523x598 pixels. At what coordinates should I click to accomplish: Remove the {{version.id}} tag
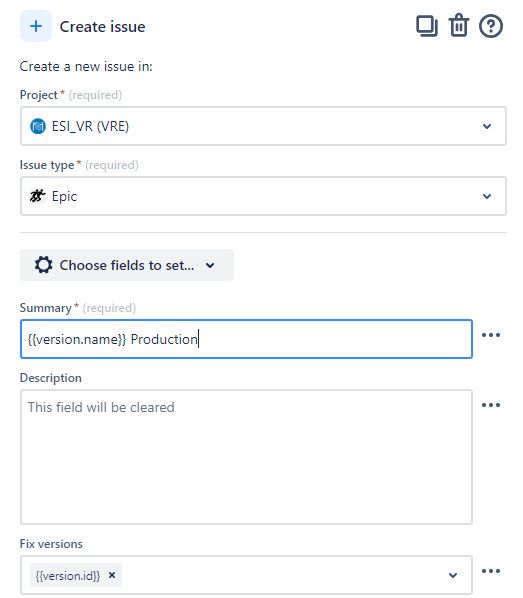pyautogui.click(x=112, y=575)
